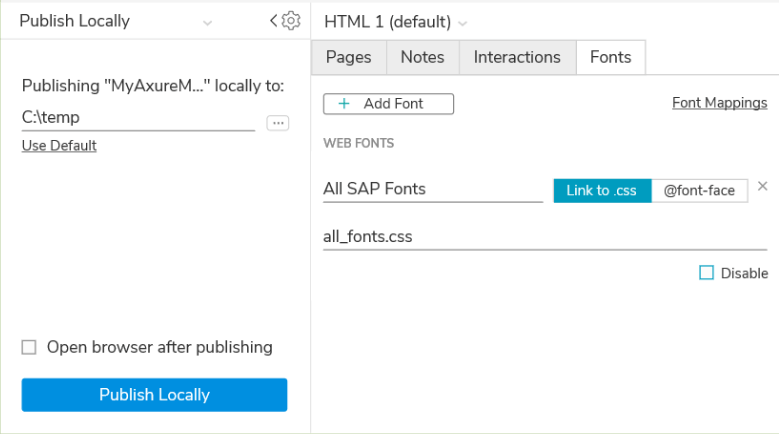
Task: Click the Publishing "MyAxureM..." locally to text
Action: [153, 86]
